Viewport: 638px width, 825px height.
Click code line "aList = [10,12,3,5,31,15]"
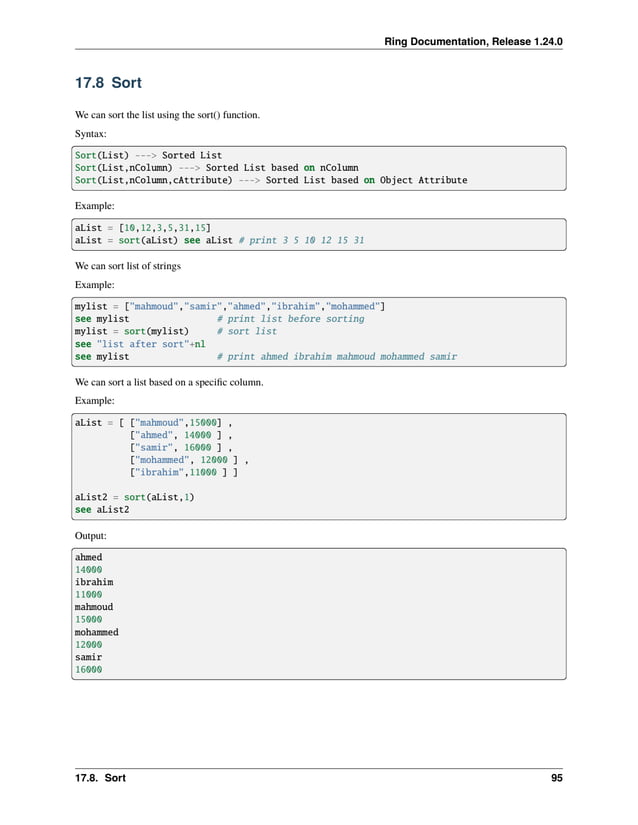(143, 228)
